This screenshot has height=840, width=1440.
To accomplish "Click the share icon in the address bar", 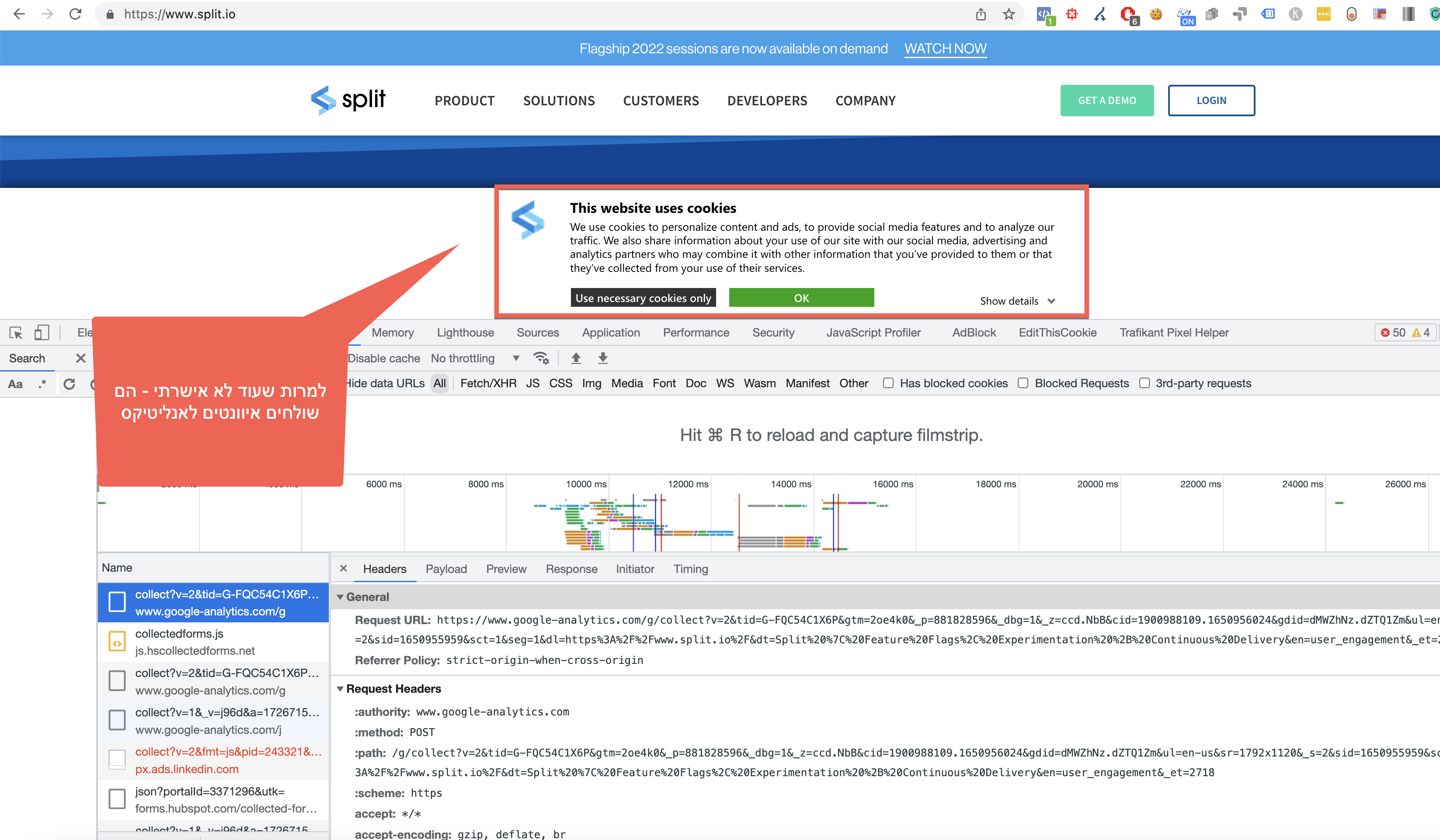I will 981,14.
